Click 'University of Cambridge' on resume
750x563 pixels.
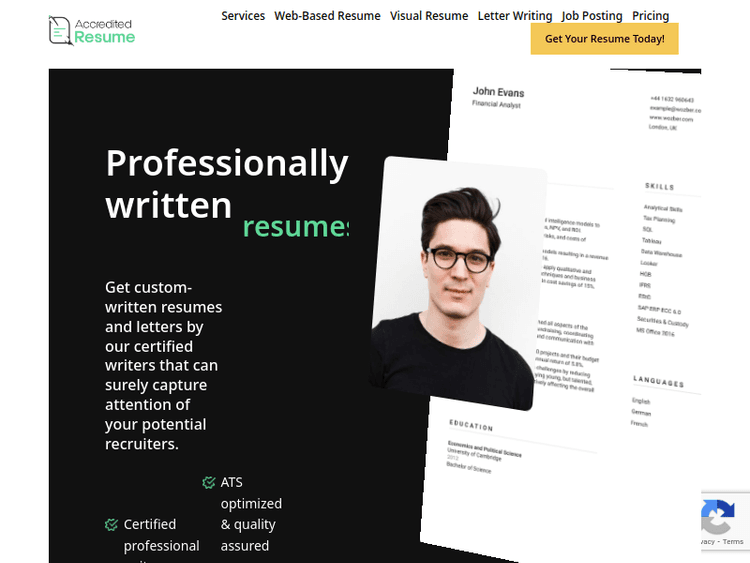pos(474,454)
